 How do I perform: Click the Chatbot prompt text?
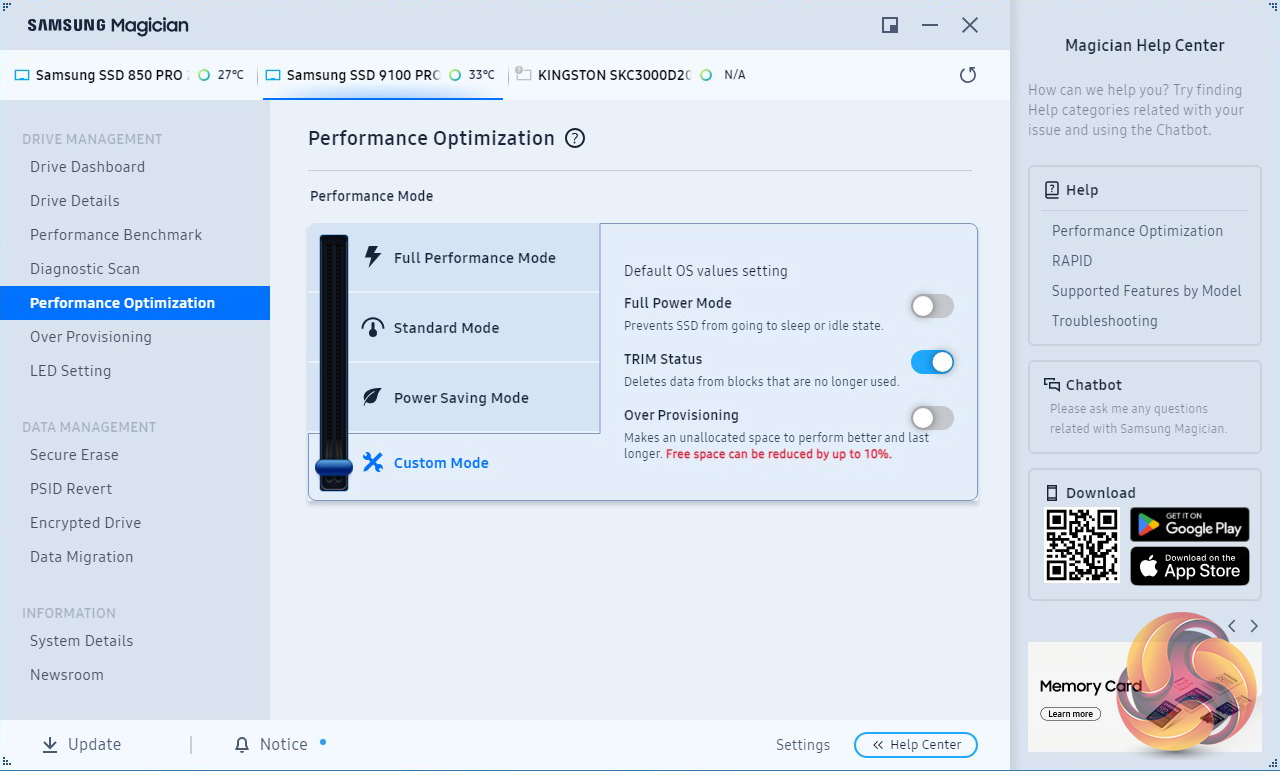(x=1138, y=419)
